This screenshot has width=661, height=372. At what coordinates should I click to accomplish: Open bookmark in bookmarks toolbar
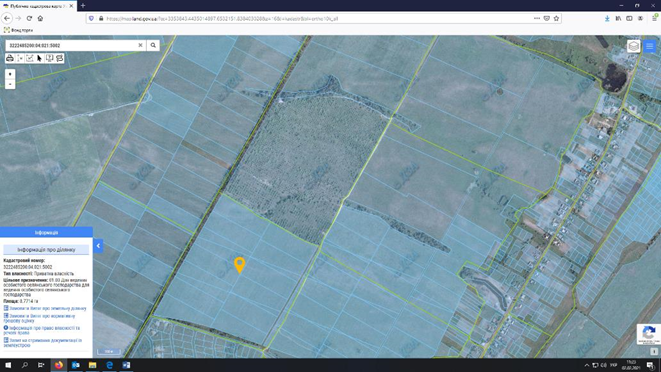click(19, 30)
